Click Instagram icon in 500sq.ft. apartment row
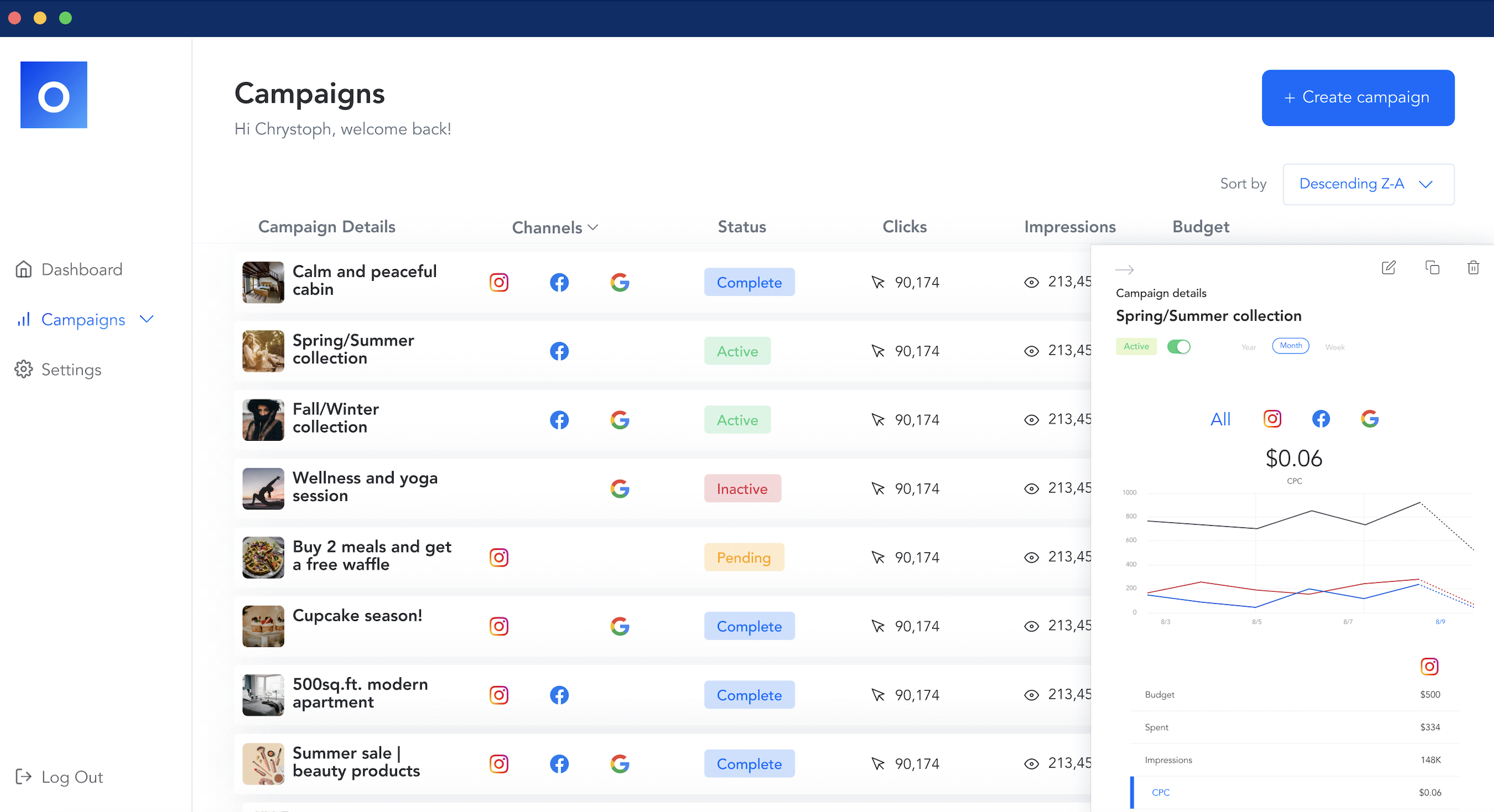The height and width of the screenshot is (812, 1494). click(x=499, y=695)
